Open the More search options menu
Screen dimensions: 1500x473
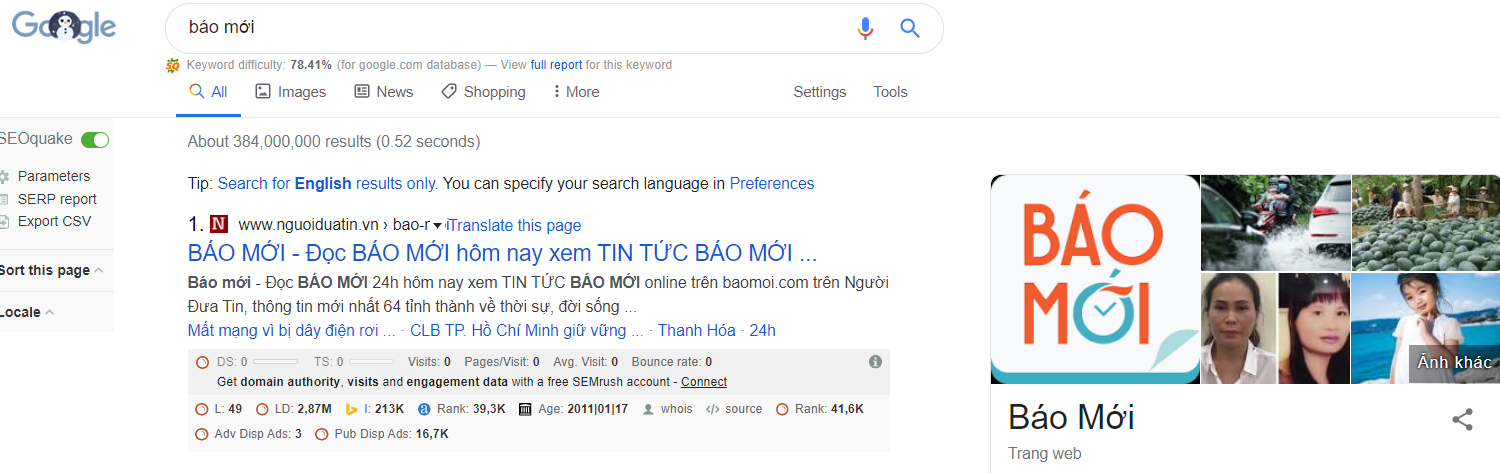click(x=576, y=92)
